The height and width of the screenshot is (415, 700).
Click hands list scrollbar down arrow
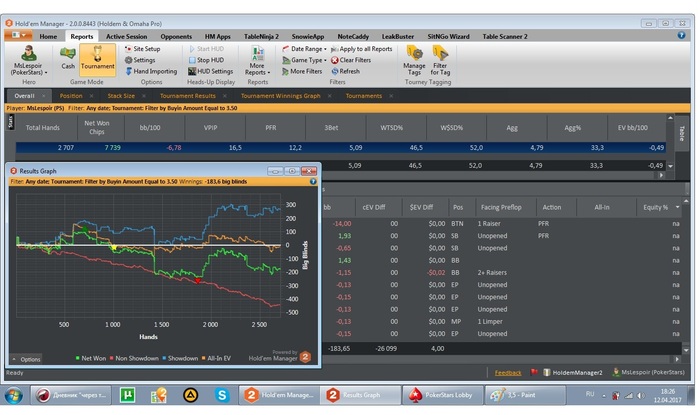(686, 350)
